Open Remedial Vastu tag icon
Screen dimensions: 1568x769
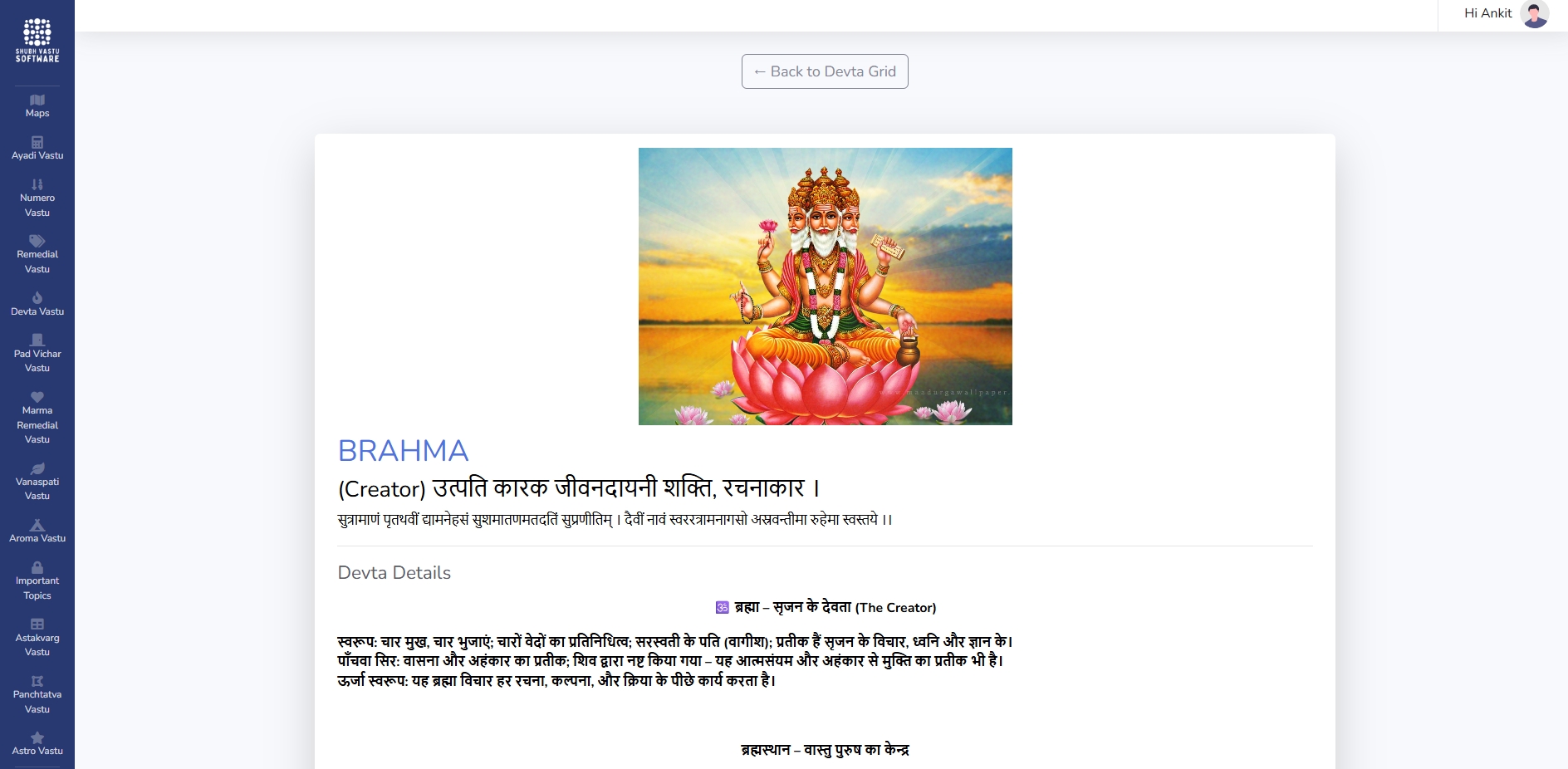click(x=37, y=241)
